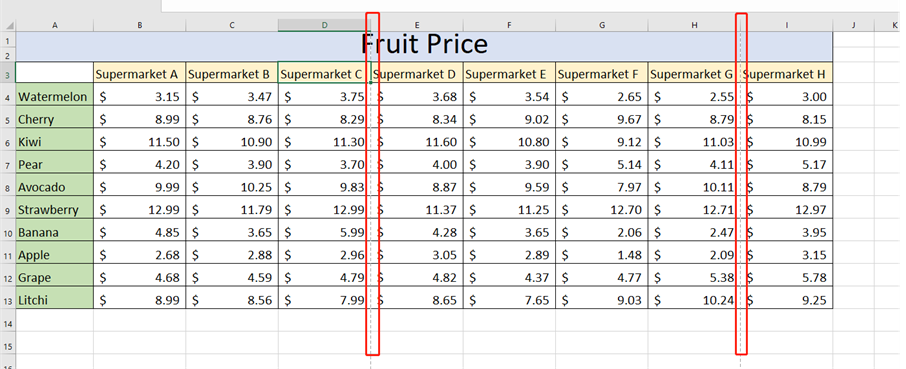Click the Supermarket B header cell
This screenshot has height=369, width=906.
[232, 74]
